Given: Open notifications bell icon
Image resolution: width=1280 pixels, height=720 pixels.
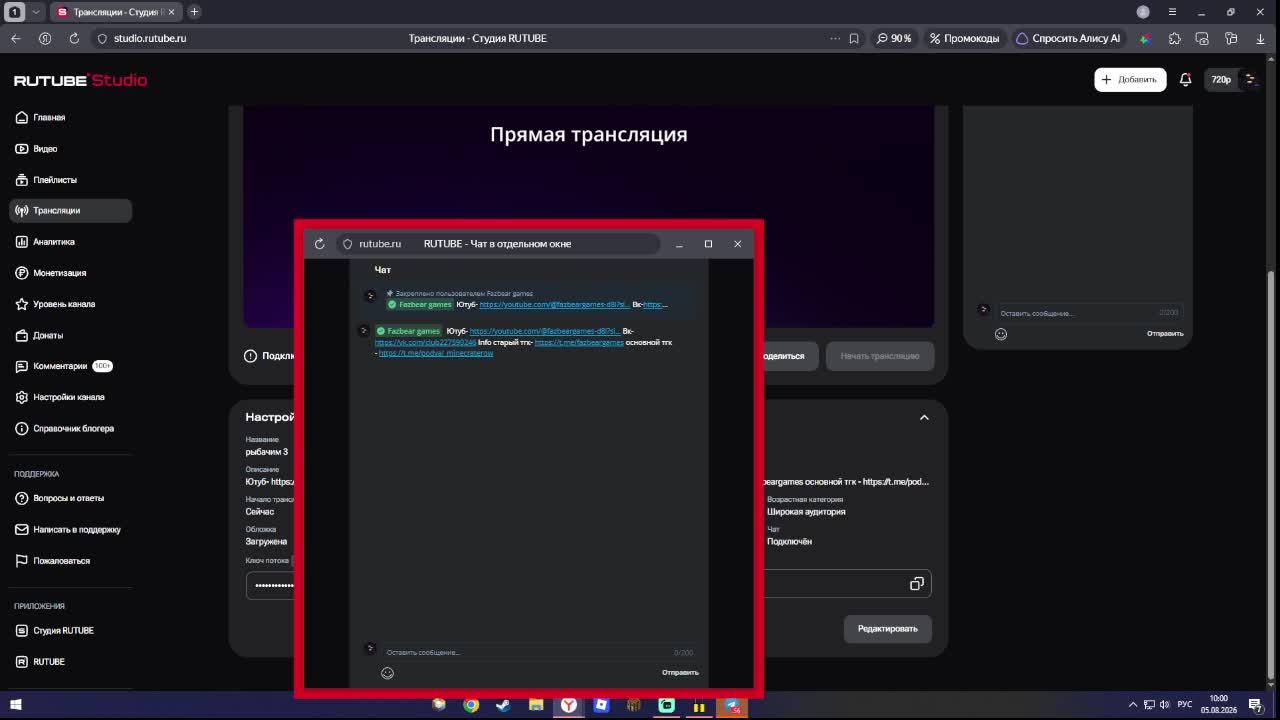Looking at the screenshot, I should point(1185,79).
